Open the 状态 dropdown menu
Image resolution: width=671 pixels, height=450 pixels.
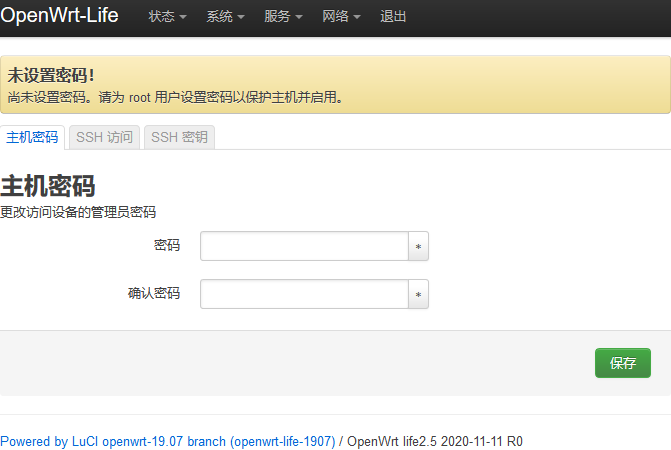point(167,17)
